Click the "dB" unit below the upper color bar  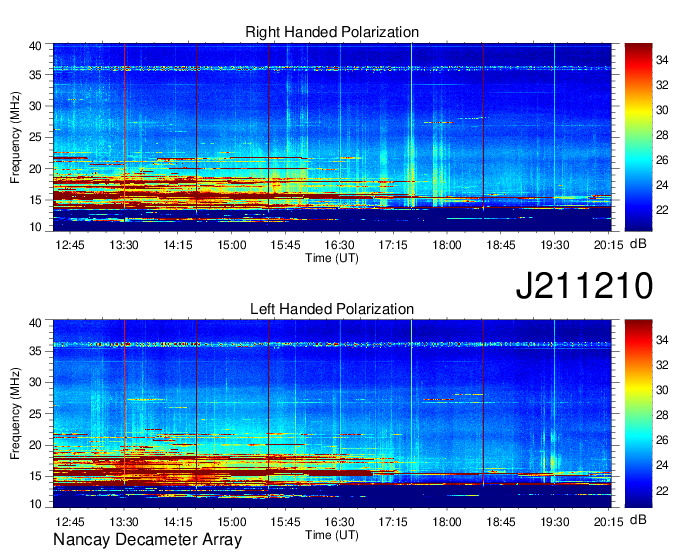point(638,244)
